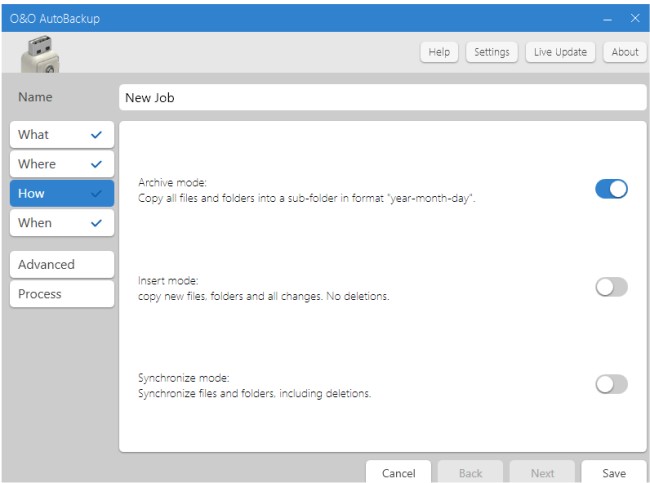
Task: Show the About dialog
Action: (x=625, y=52)
